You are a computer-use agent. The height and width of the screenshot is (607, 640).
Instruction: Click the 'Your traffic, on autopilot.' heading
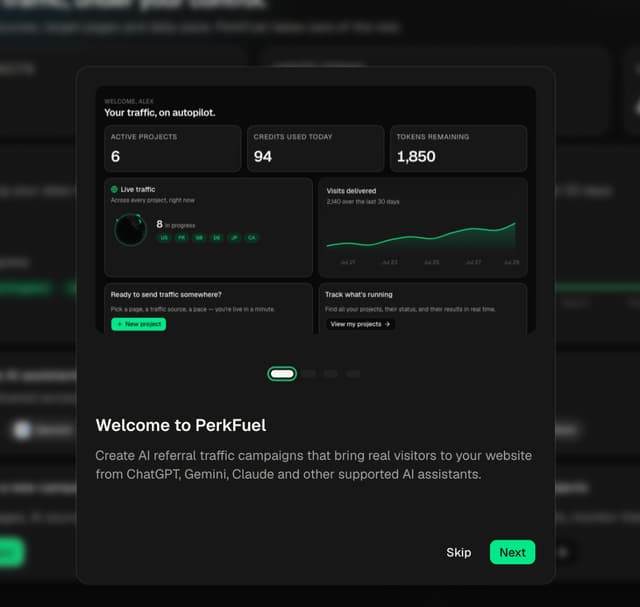(x=160, y=113)
